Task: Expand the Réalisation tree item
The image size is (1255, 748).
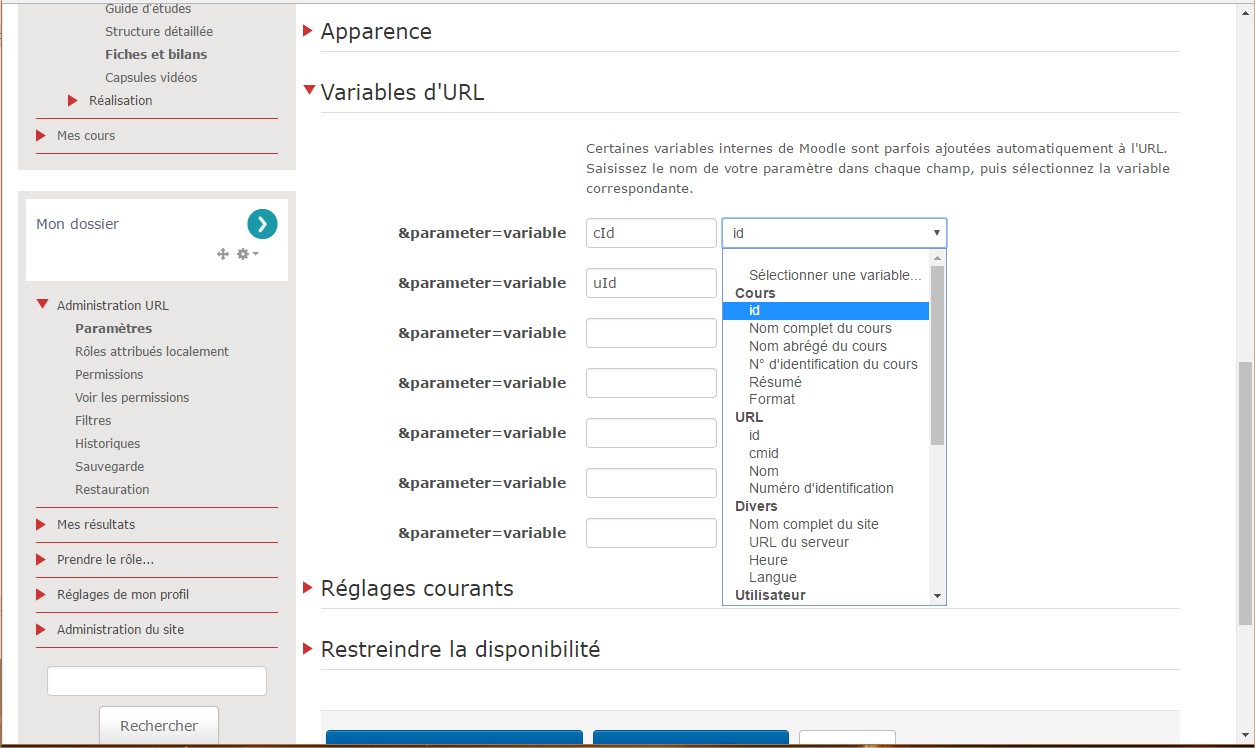Action: pos(73,100)
